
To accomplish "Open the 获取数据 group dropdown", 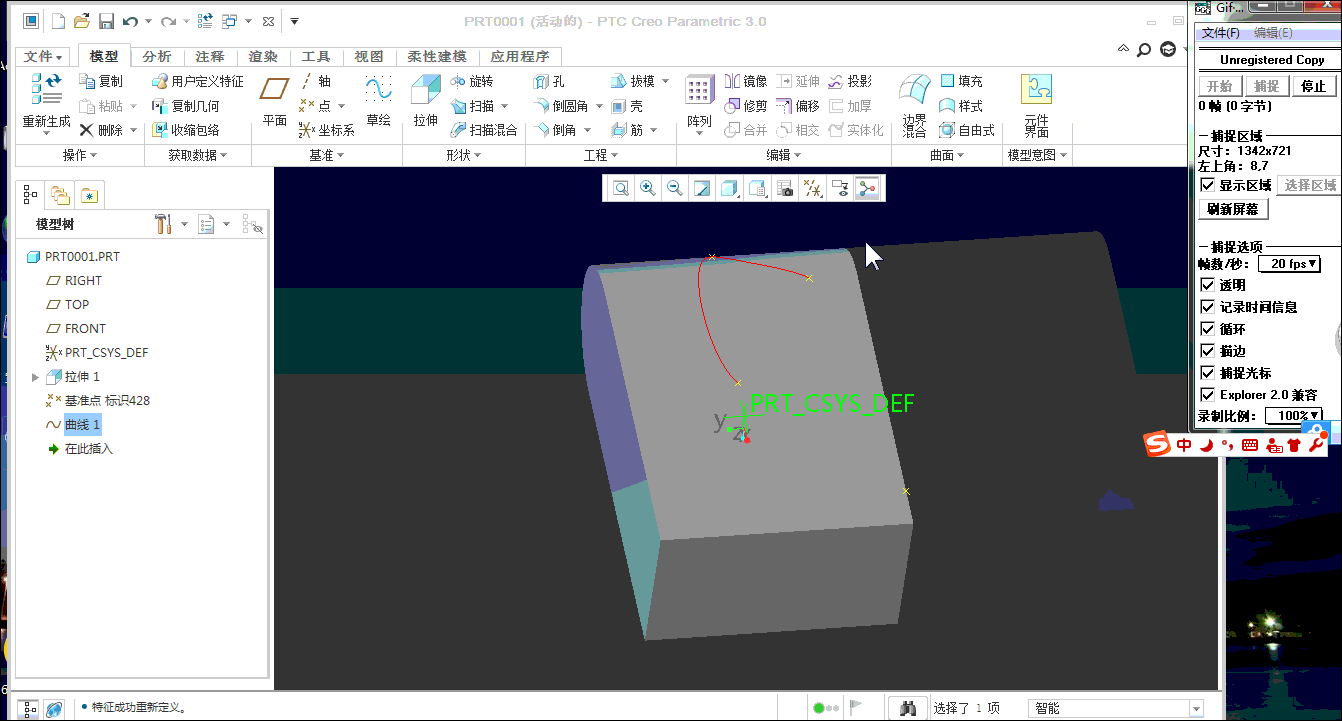I will 197,155.
